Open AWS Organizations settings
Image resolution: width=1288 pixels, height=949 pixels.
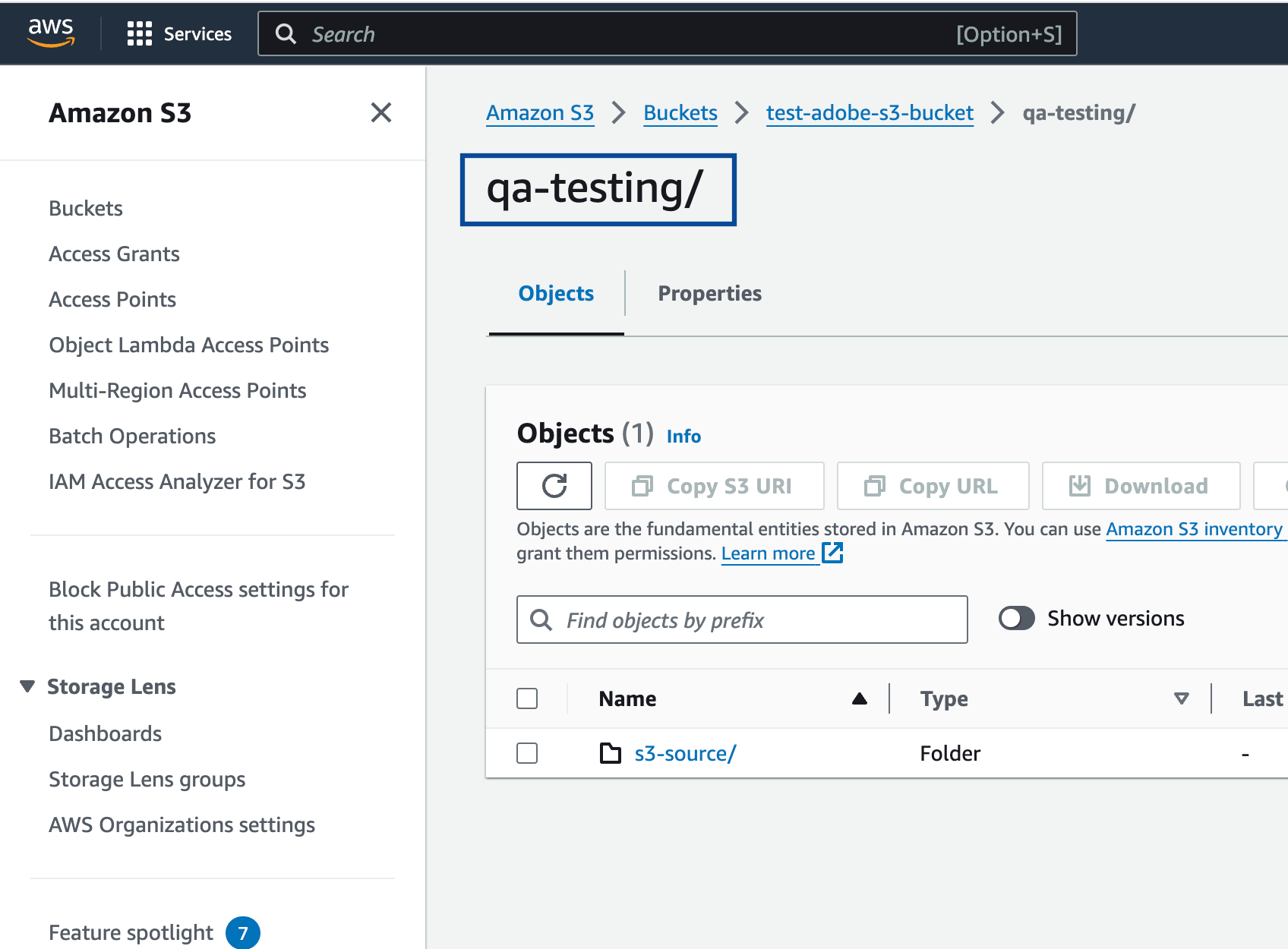click(x=182, y=825)
